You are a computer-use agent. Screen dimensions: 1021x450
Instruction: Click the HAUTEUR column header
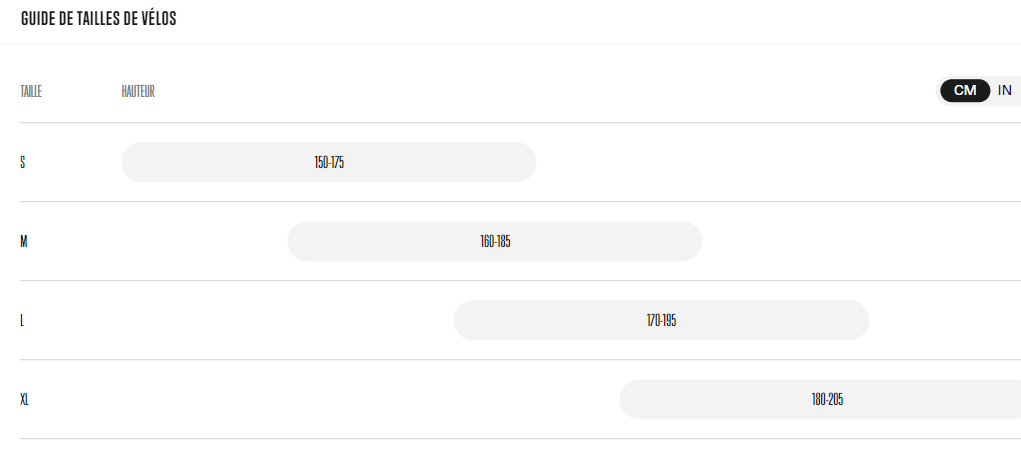coord(138,91)
